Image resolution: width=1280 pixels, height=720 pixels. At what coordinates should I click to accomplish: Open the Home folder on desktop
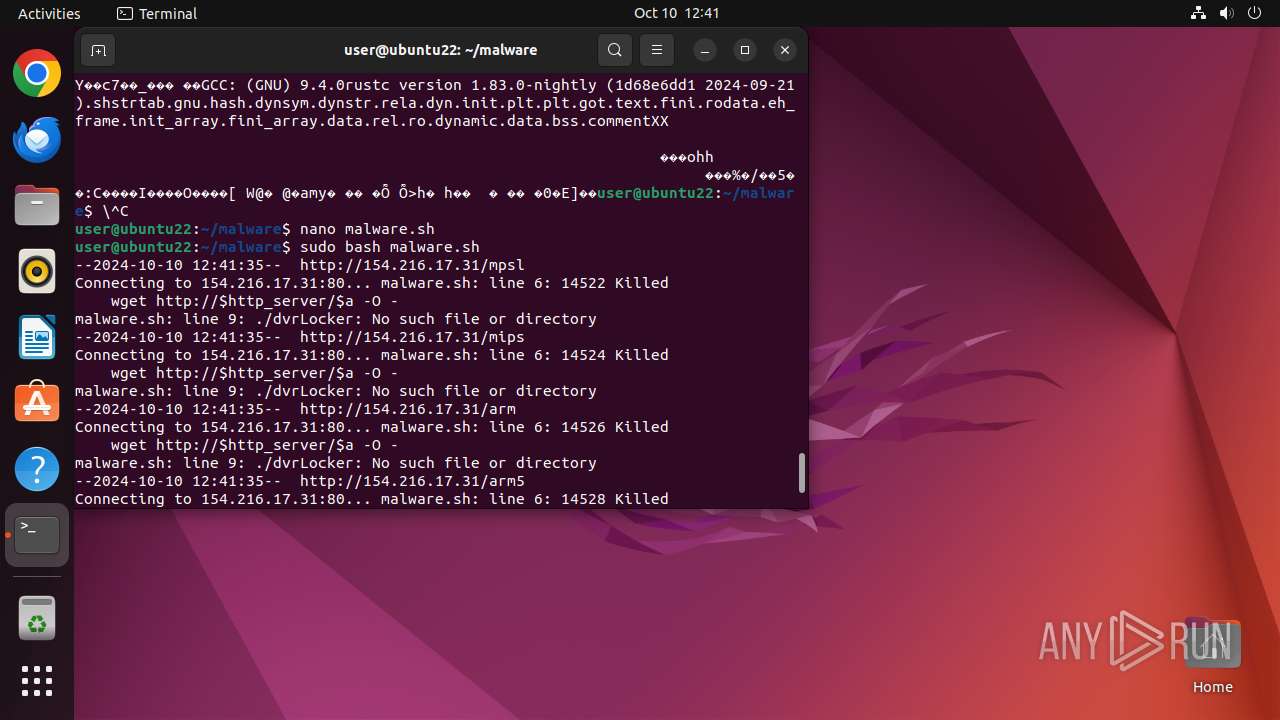point(1212,656)
